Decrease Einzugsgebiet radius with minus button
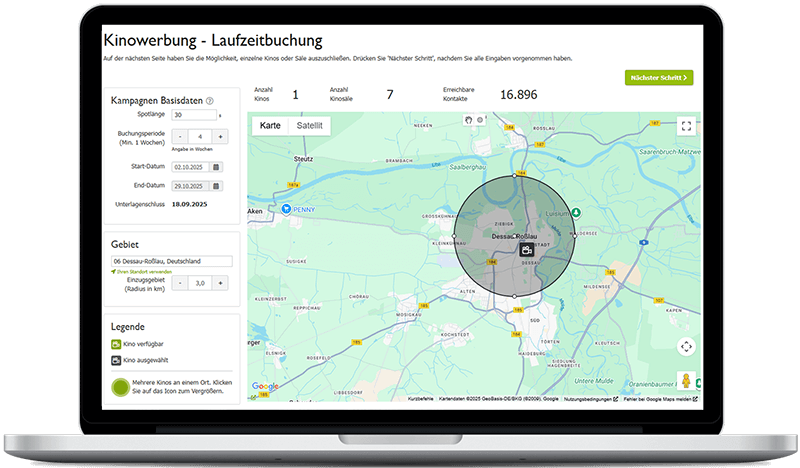This screenshot has height=468, width=800. pos(179,283)
